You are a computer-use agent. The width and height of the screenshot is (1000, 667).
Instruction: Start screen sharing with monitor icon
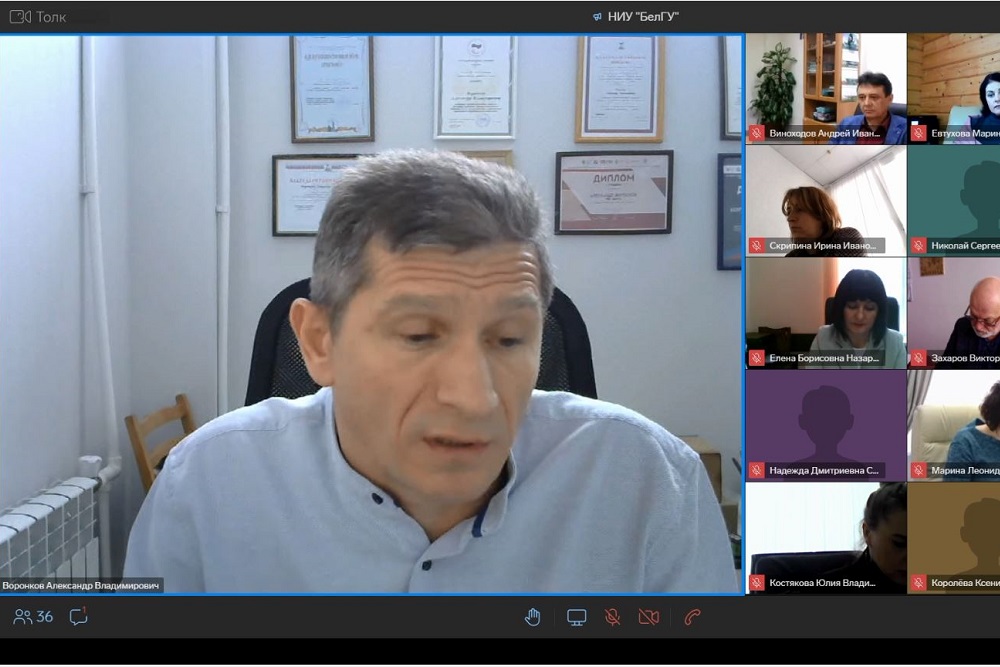(577, 617)
